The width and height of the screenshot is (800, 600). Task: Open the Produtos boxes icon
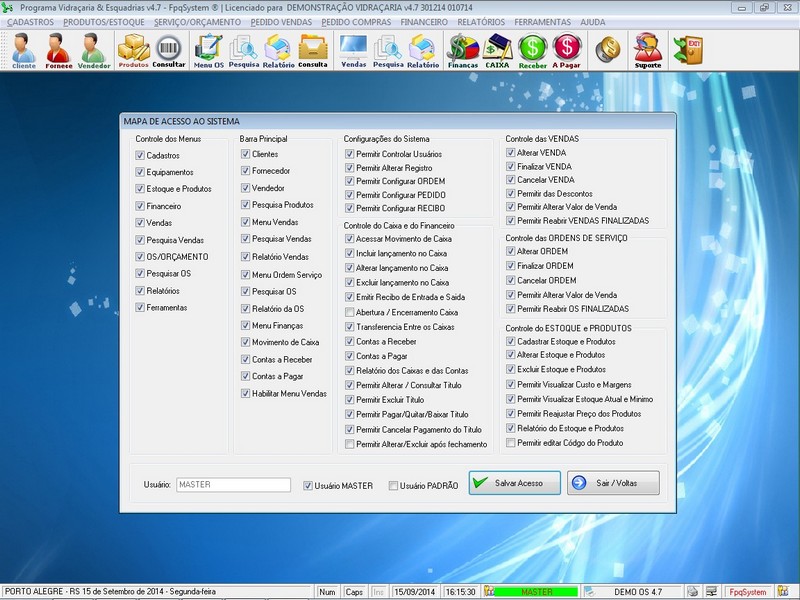point(133,49)
